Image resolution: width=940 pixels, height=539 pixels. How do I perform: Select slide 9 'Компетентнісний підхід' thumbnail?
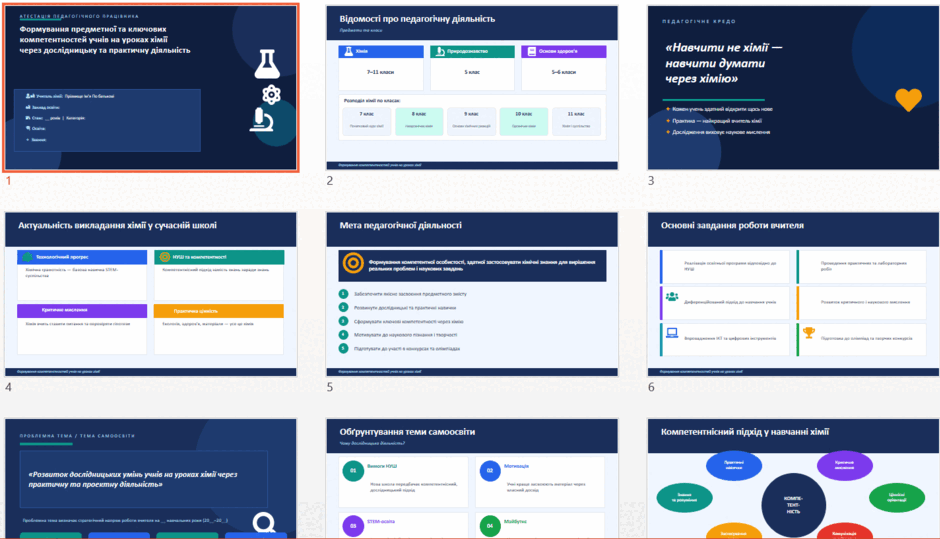pos(793,478)
